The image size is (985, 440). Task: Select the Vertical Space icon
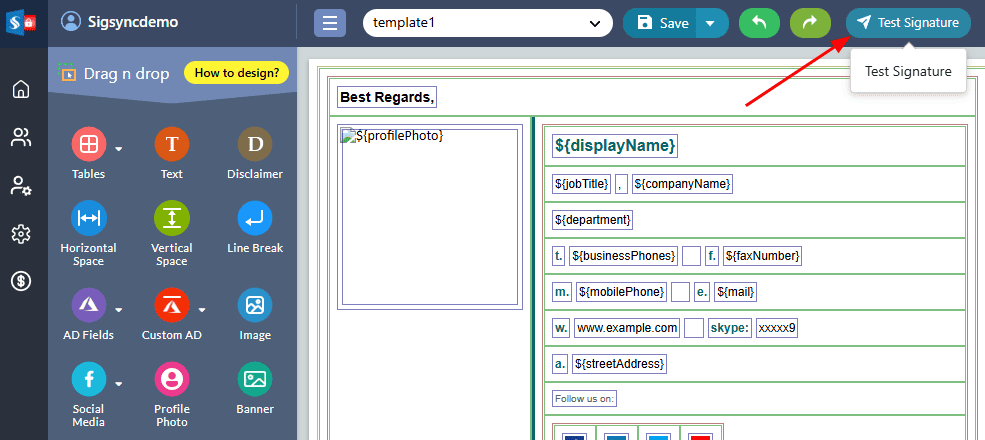172,218
